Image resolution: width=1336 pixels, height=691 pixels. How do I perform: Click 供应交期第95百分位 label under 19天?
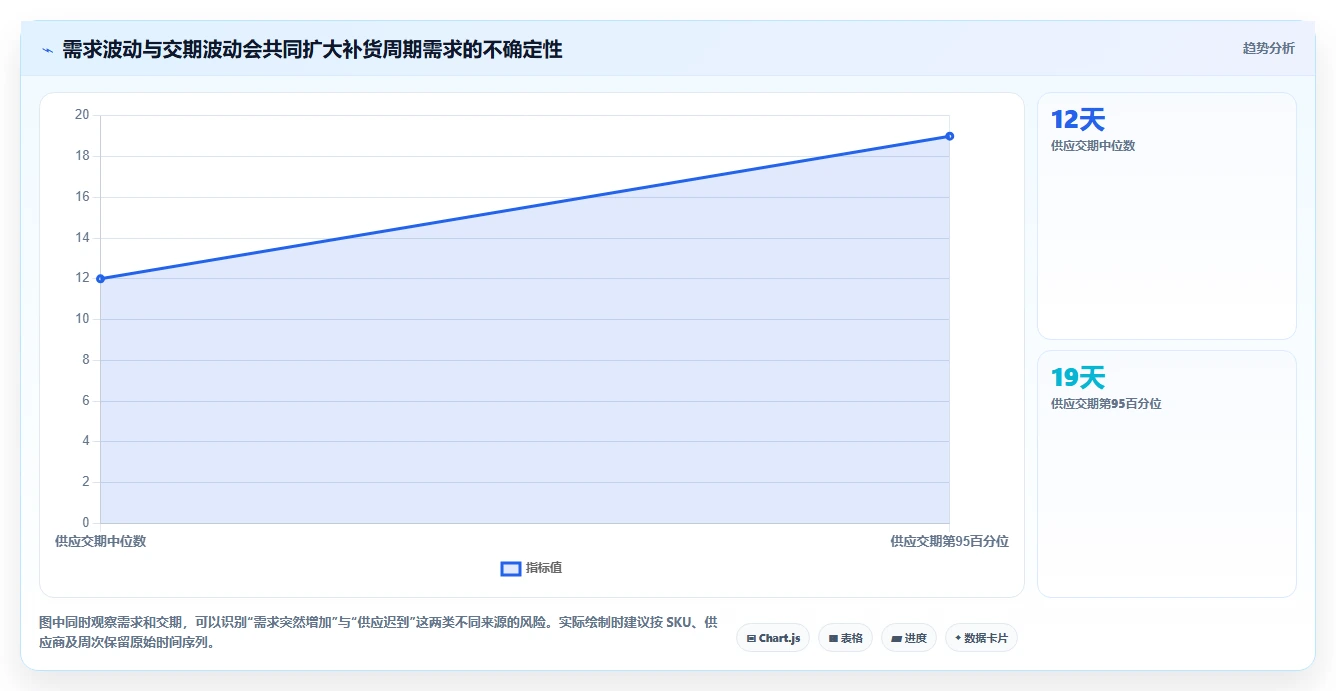point(1106,404)
